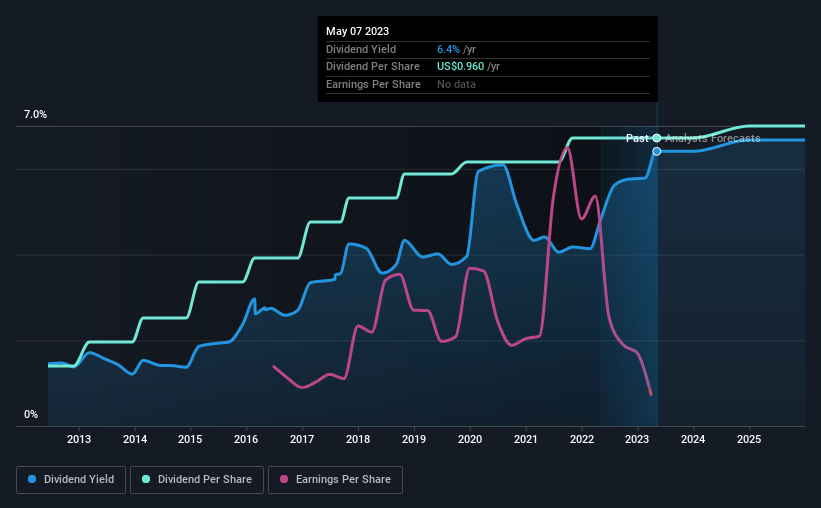Click the 2017 x-axis label
Screen dimensions: 821x508
[x=302, y=439]
